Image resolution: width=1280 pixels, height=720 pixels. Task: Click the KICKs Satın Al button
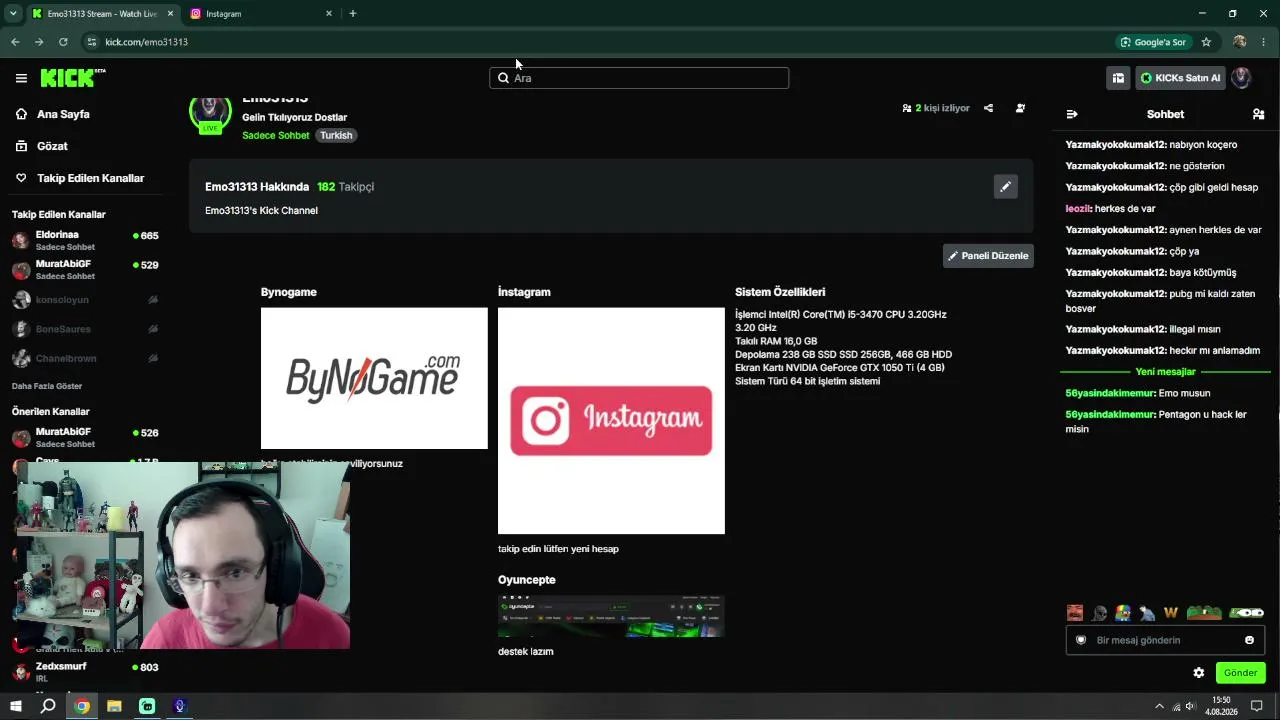click(x=1181, y=78)
